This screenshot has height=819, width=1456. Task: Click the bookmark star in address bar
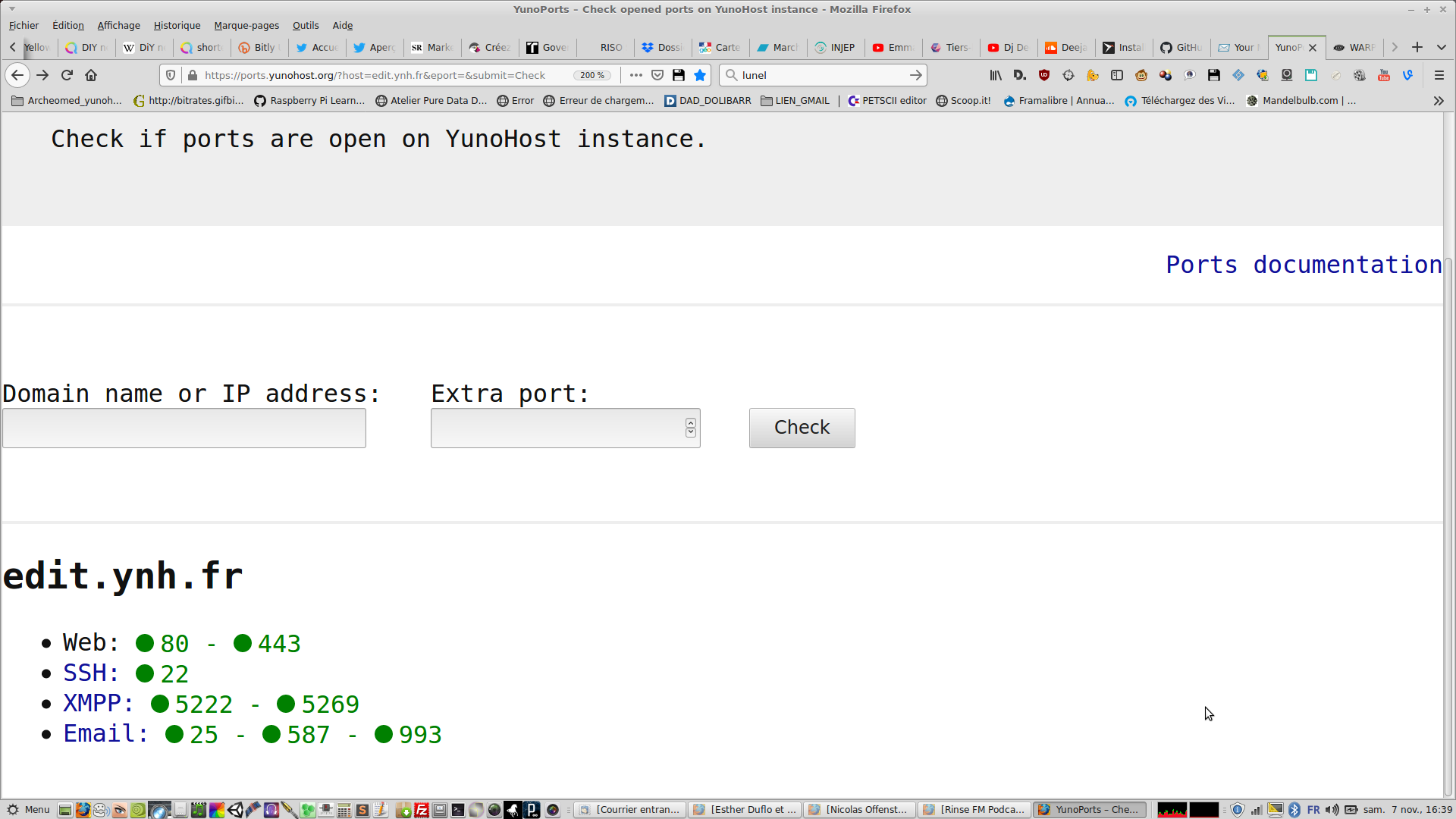pos(700,75)
